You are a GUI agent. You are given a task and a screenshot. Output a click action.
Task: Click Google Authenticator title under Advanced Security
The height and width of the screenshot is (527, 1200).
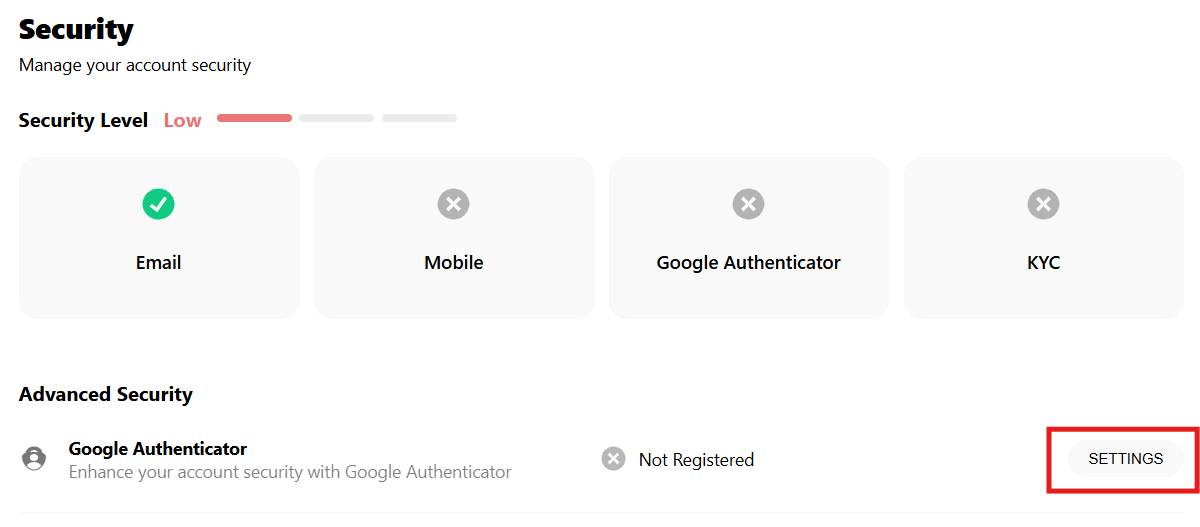coord(157,449)
